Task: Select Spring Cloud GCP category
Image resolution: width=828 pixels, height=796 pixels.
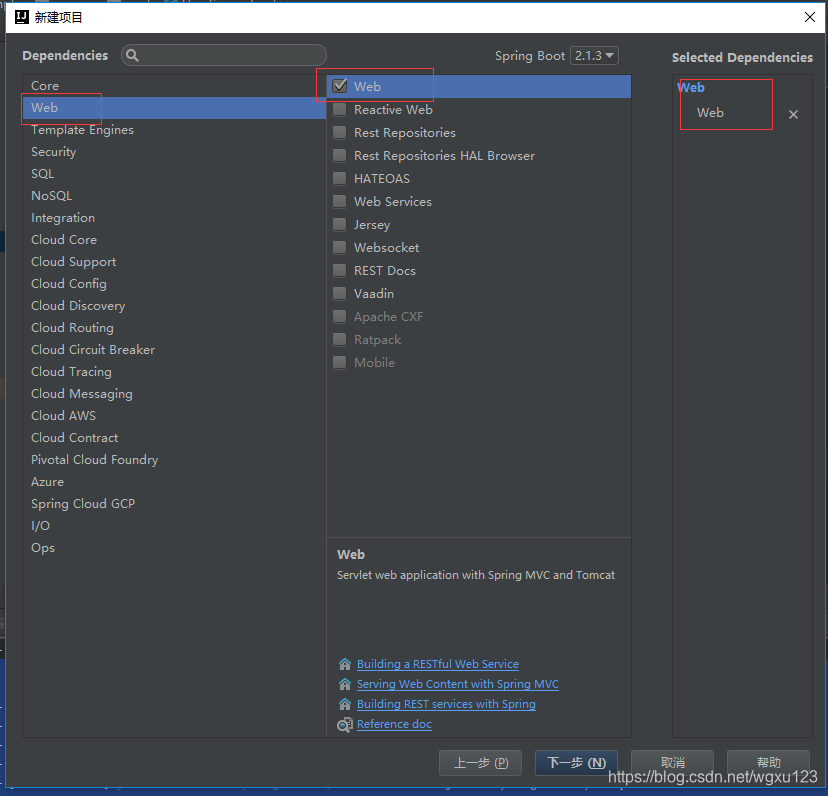Action: click(174, 504)
